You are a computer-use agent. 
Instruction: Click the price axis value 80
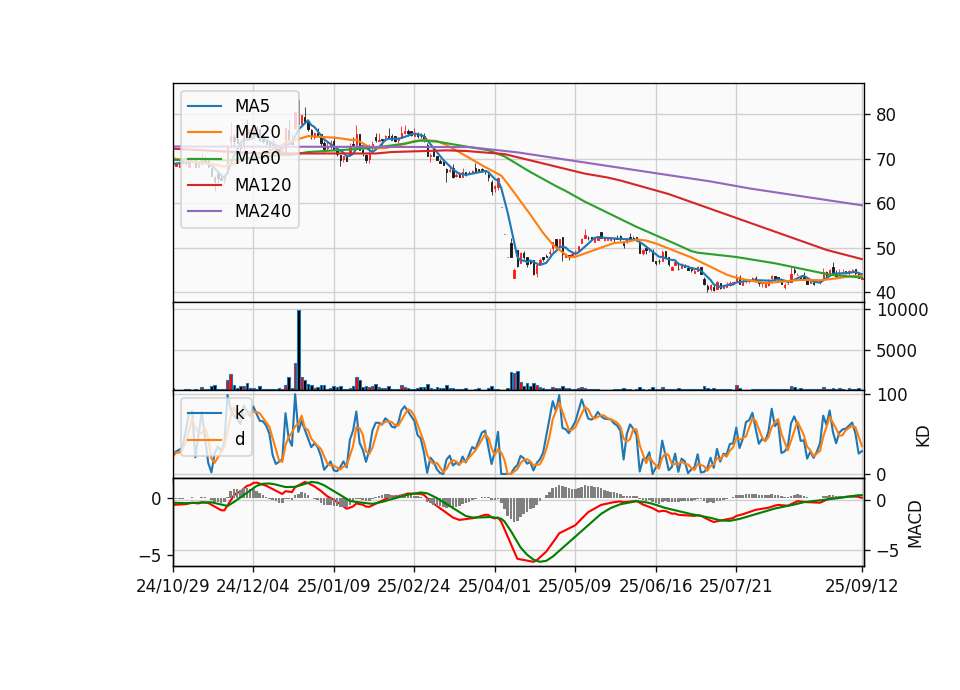point(886,114)
